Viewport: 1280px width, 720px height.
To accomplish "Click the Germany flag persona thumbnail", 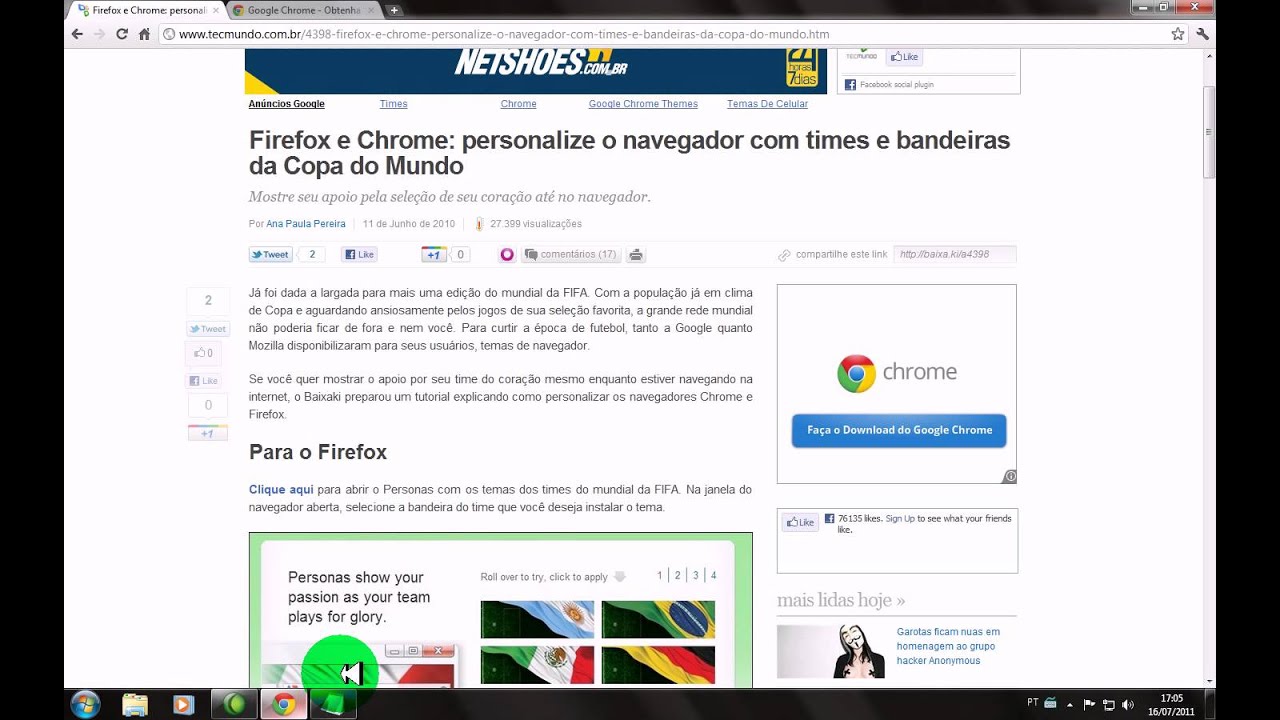I will coord(658,665).
